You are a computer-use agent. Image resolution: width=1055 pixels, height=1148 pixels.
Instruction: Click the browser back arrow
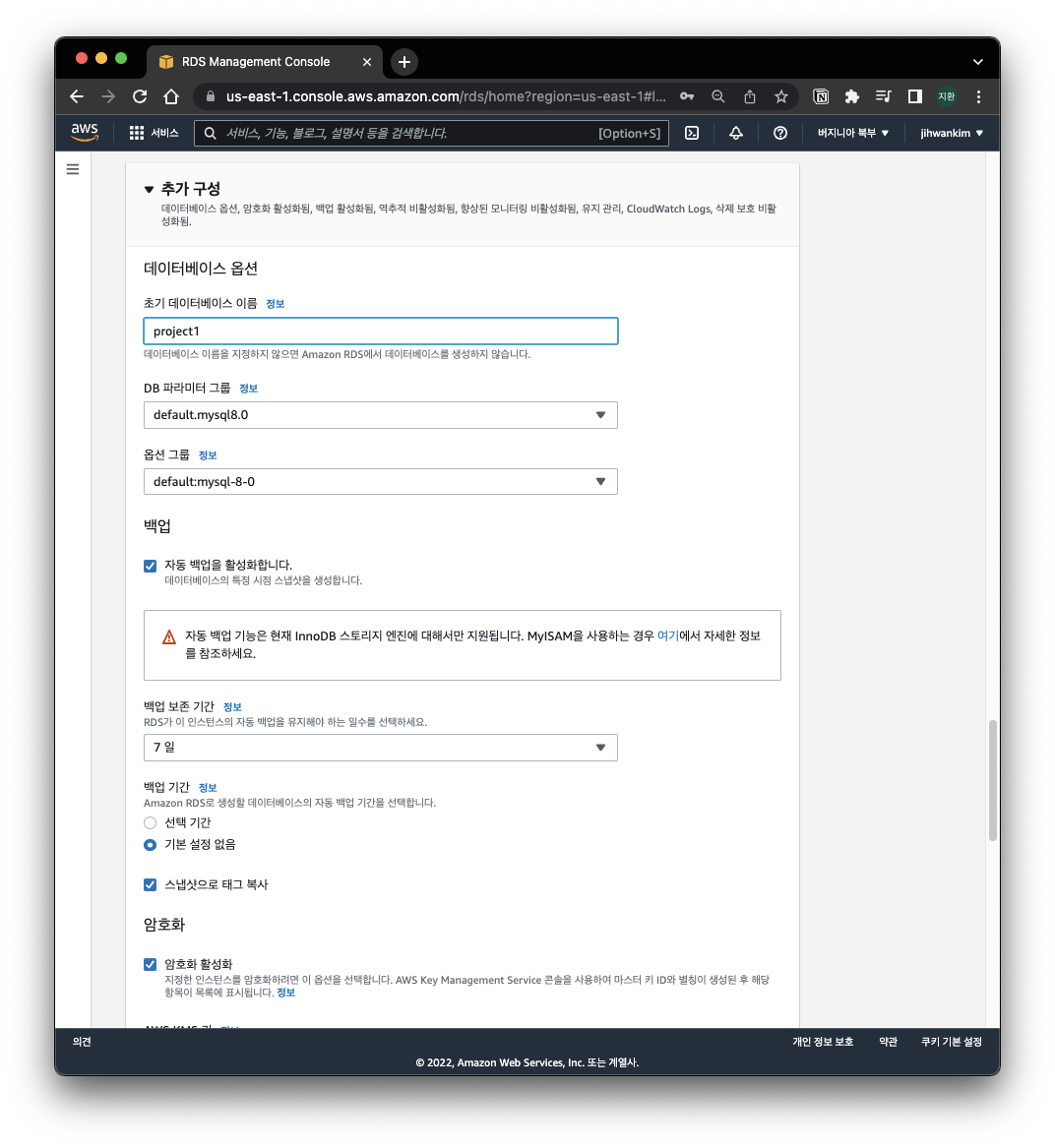tap(76, 96)
